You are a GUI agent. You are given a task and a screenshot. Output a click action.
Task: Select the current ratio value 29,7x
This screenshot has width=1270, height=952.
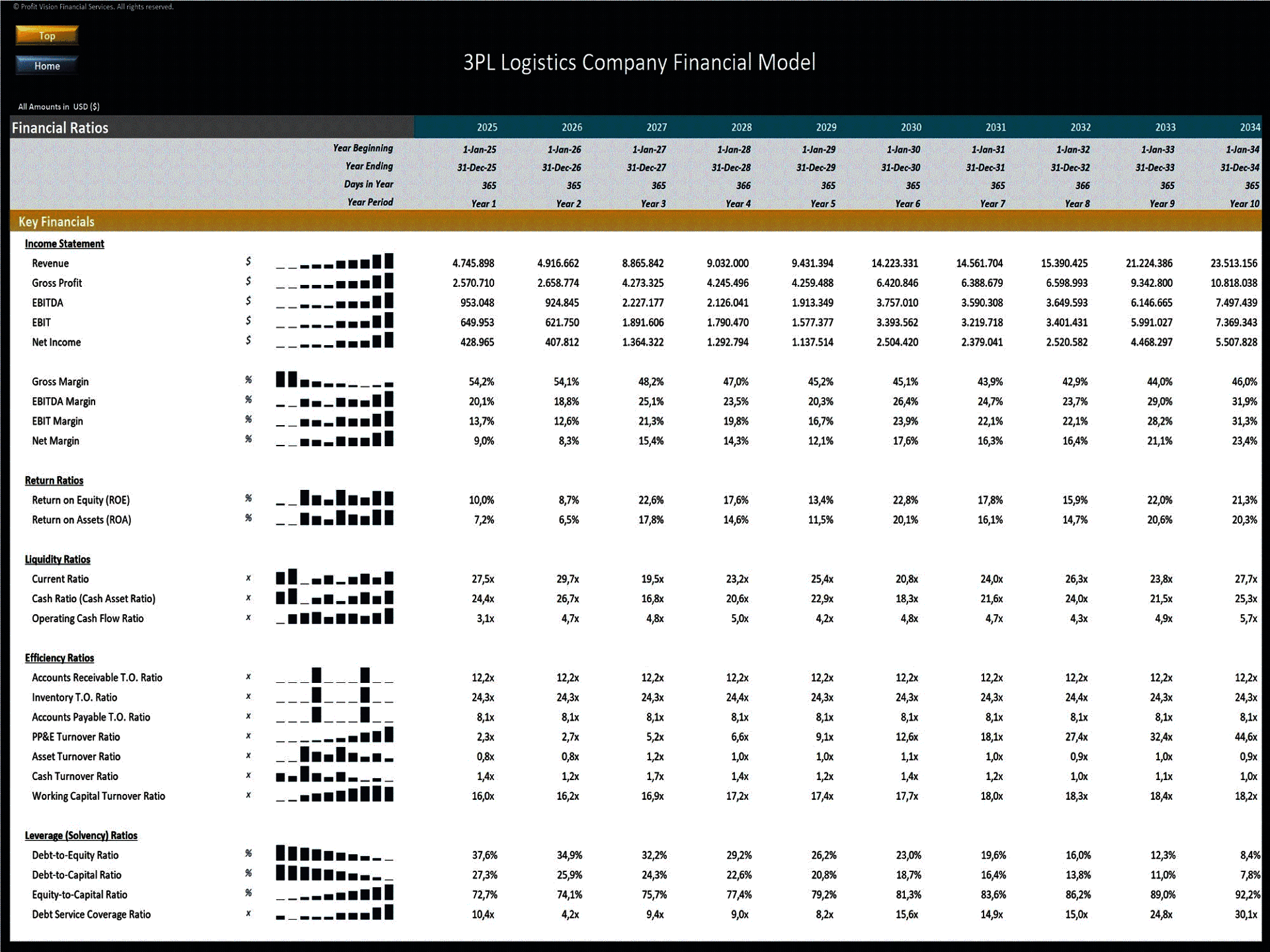tap(568, 579)
